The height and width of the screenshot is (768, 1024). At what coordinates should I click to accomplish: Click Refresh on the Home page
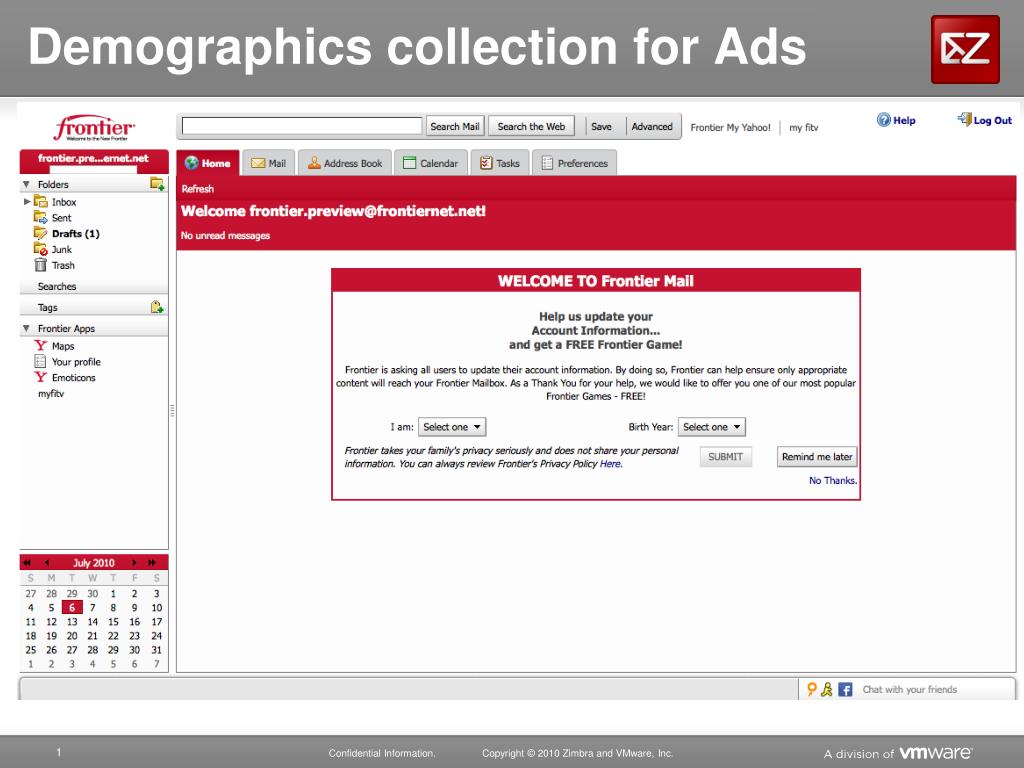[197, 189]
